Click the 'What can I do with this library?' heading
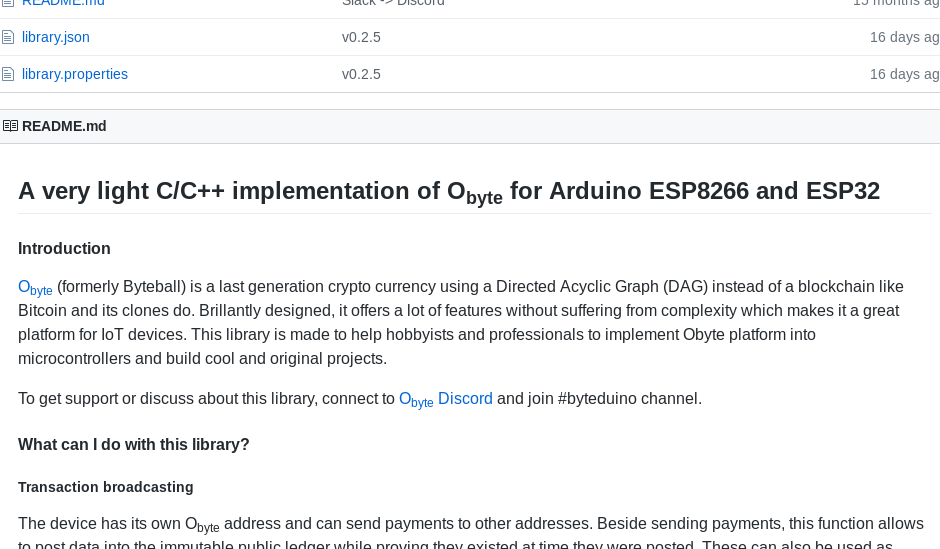940x549 pixels. [134, 445]
